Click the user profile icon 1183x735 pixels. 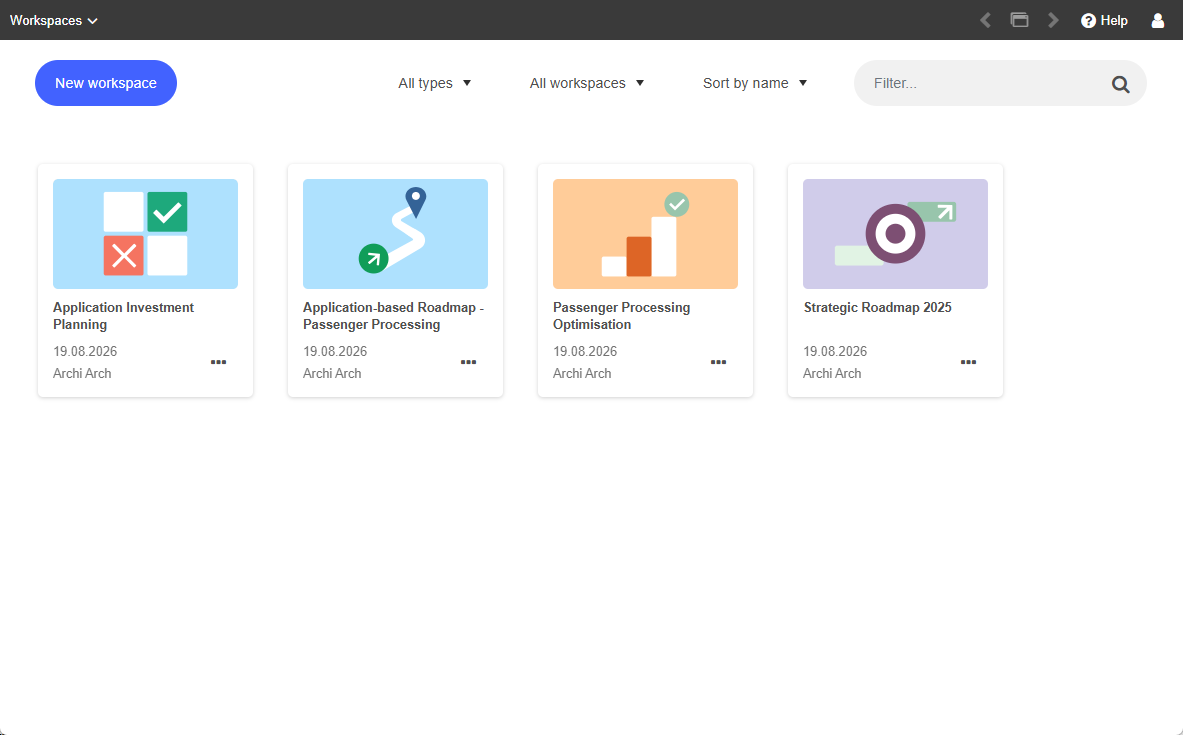(1157, 20)
